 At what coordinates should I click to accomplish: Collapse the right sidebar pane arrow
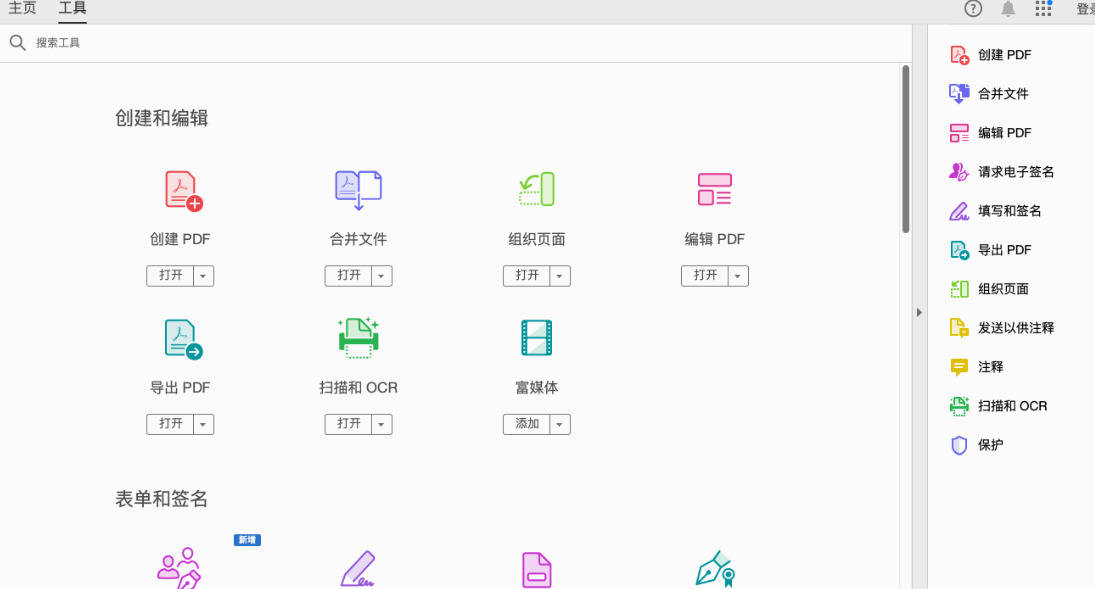tap(919, 312)
